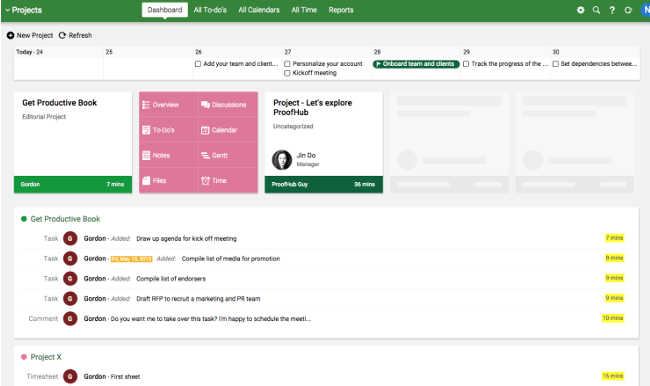This screenshot has width=650, height=386.
Task: Click the Today - 24 calendar column
Action: pos(58,63)
